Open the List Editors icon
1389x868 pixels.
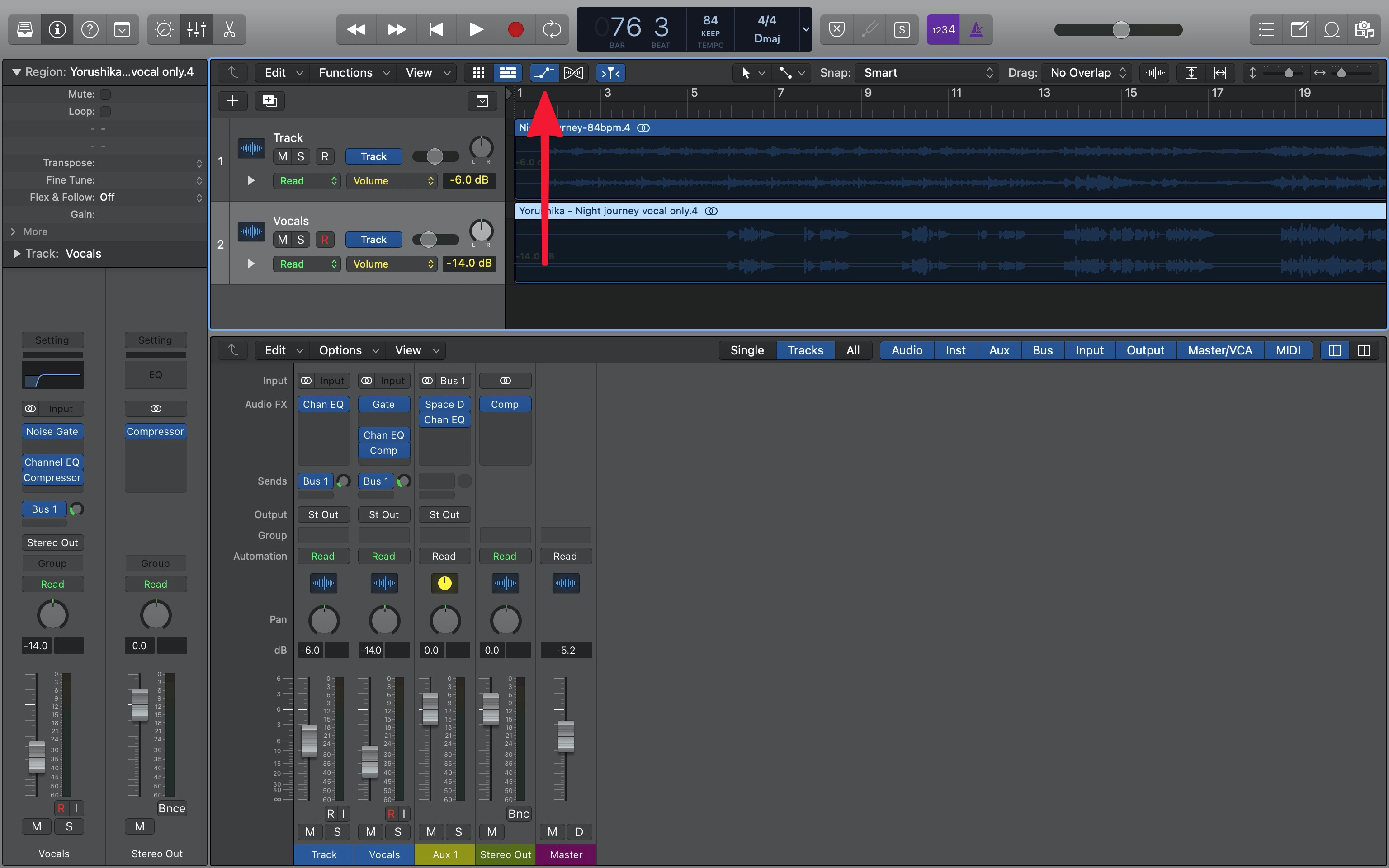(1266, 29)
